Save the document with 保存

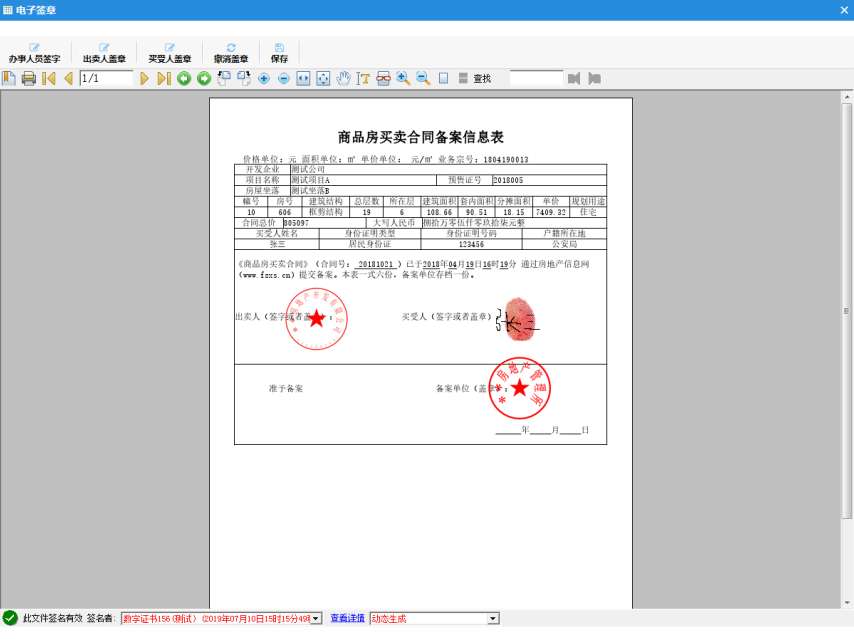tap(278, 53)
